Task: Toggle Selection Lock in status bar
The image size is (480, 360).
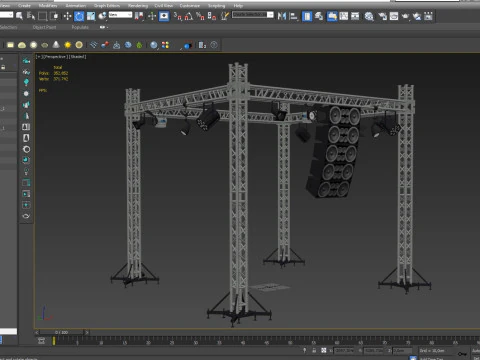Action: (314, 350)
